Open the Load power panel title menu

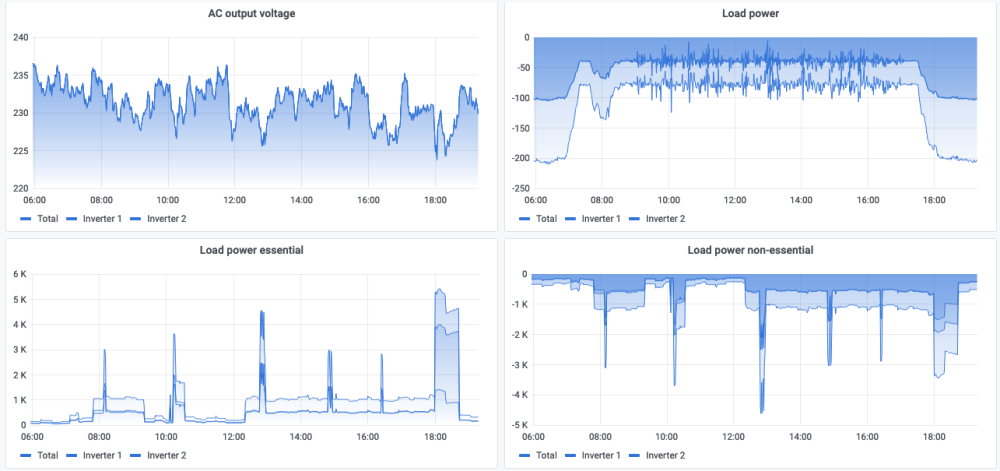coord(750,13)
